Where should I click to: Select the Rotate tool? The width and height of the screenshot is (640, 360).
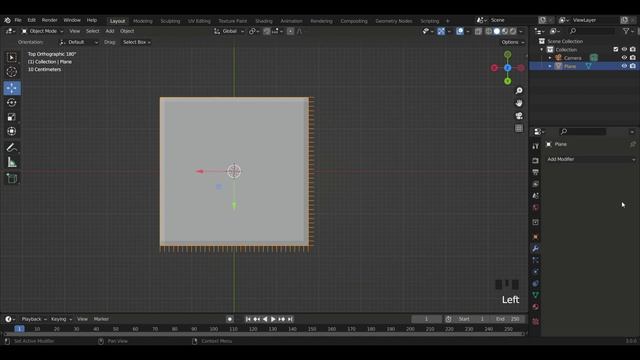[x=12, y=102]
